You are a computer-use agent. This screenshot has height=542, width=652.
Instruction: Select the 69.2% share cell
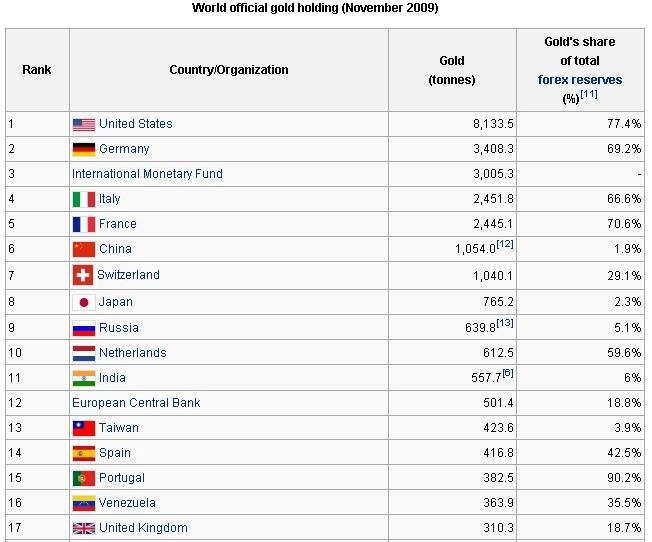click(x=580, y=149)
